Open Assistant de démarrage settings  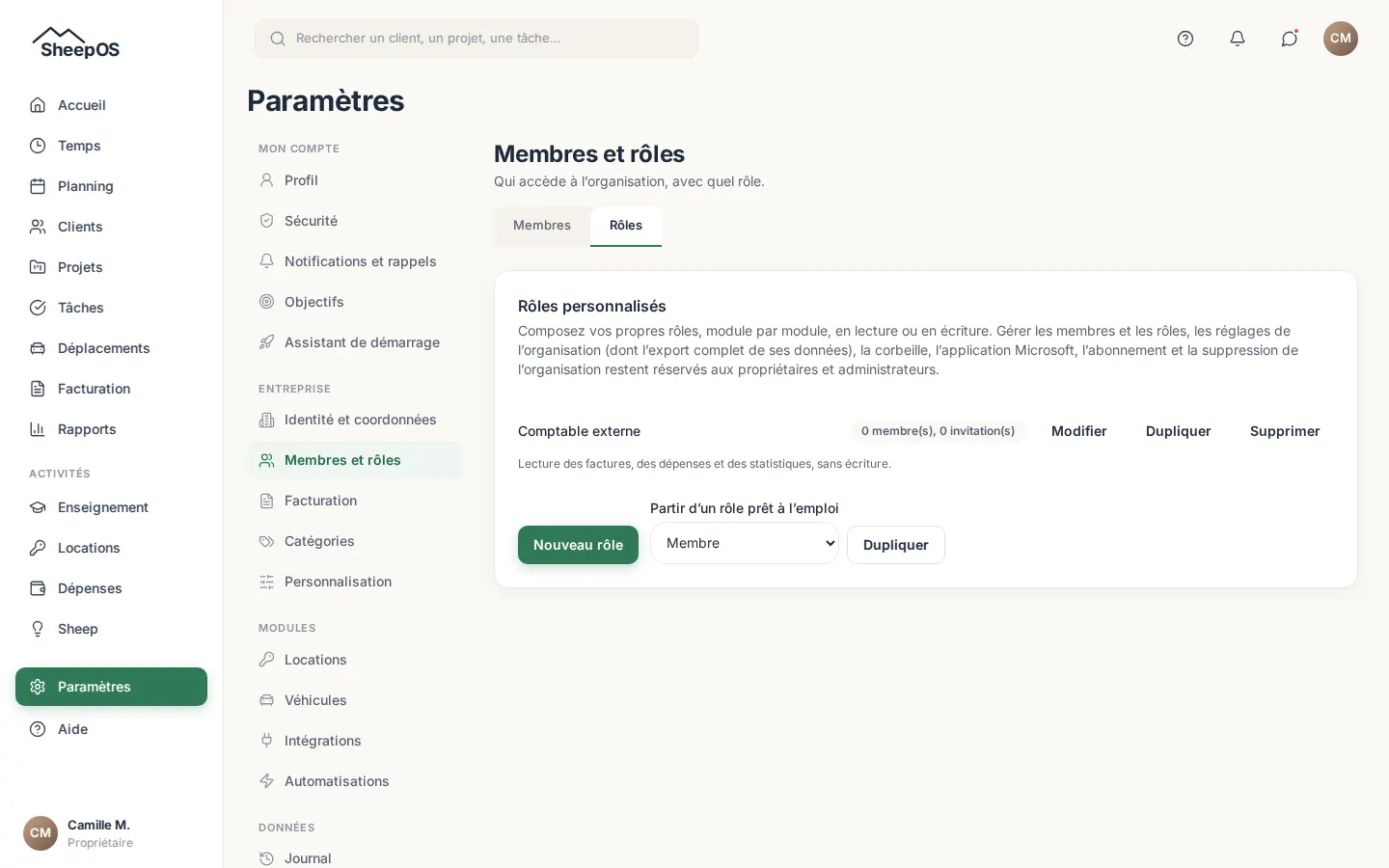click(x=355, y=342)
